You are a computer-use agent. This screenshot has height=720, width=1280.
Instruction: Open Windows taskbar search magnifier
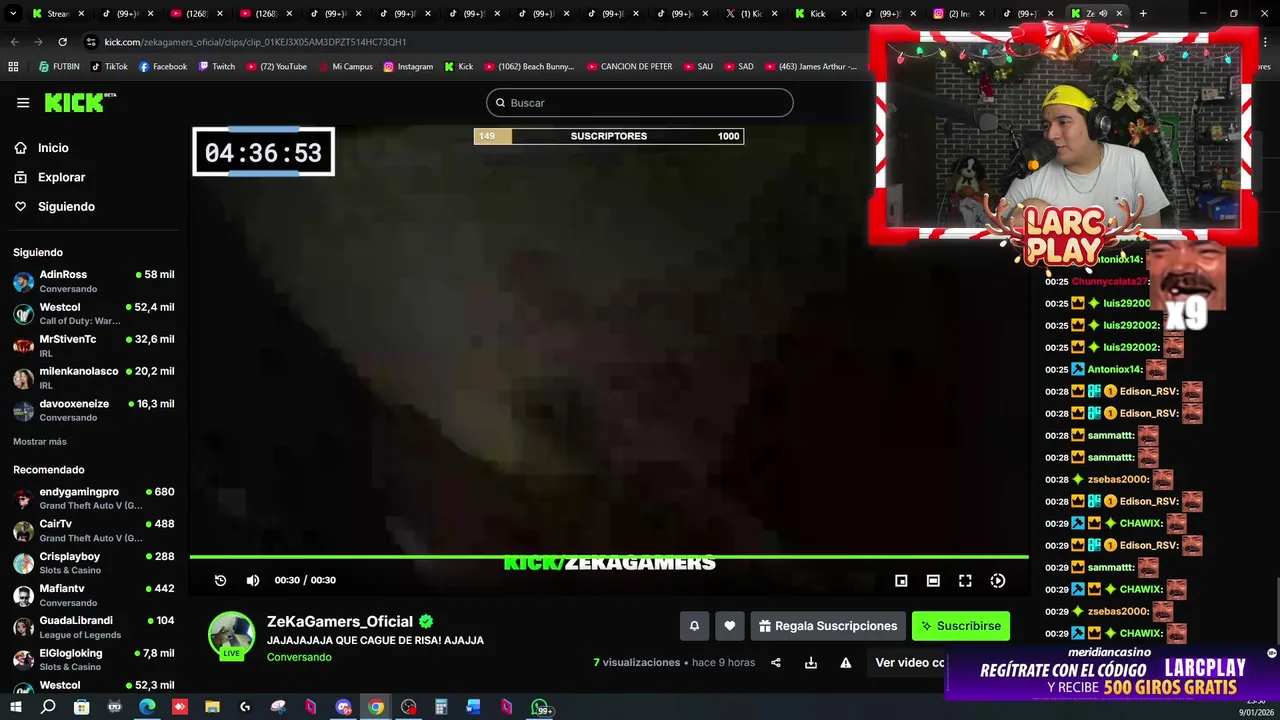48,707
